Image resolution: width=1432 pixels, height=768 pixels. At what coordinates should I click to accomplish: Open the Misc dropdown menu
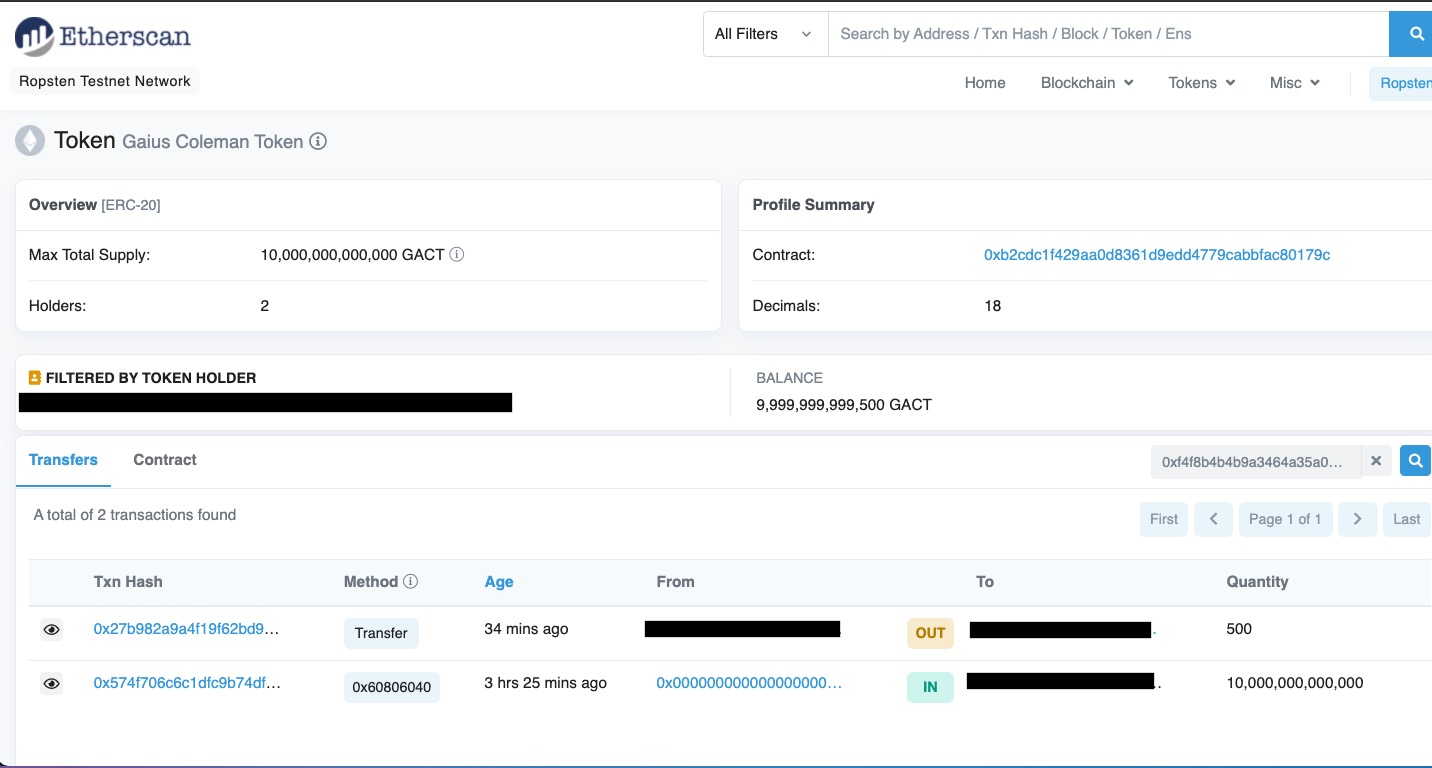tap(1294, 83)
